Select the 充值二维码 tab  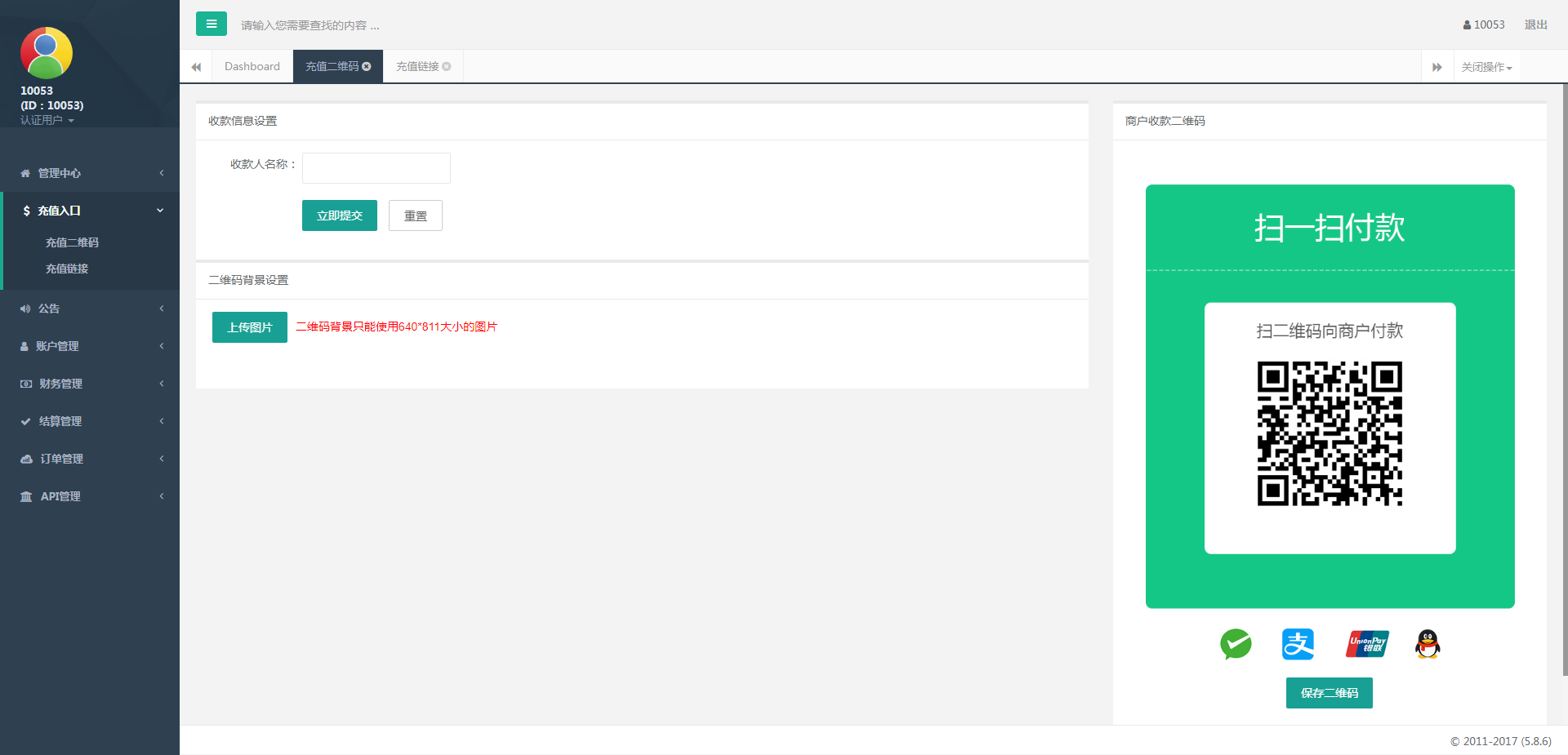tap(332, 66)
